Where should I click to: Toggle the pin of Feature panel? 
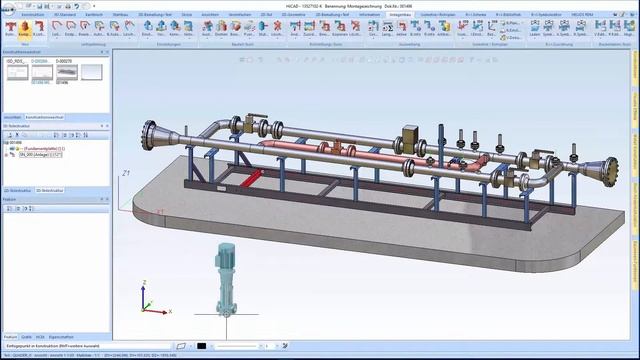click(x=102, y=199)
